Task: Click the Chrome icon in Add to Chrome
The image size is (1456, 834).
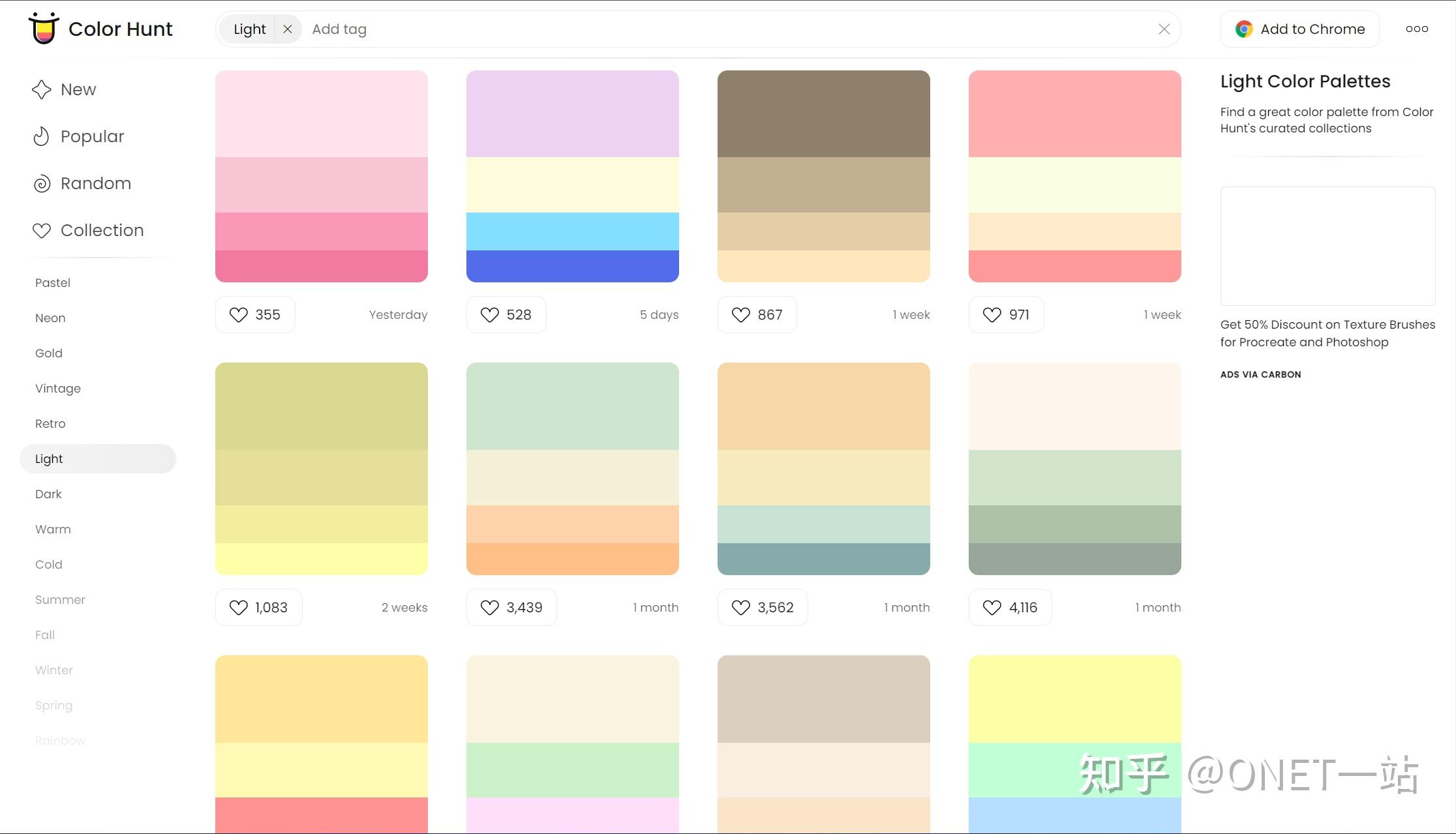Action: coord(1243,28)
